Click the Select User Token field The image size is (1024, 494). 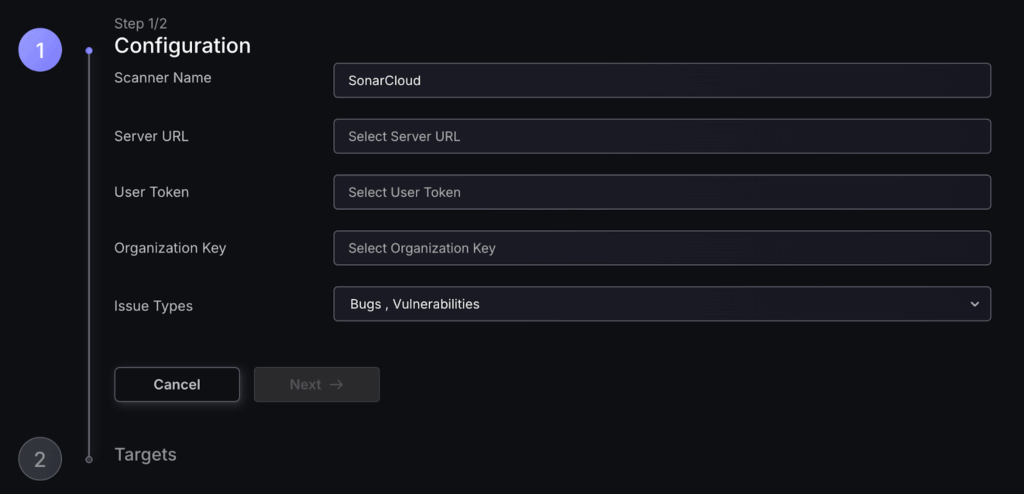point(661,192)
